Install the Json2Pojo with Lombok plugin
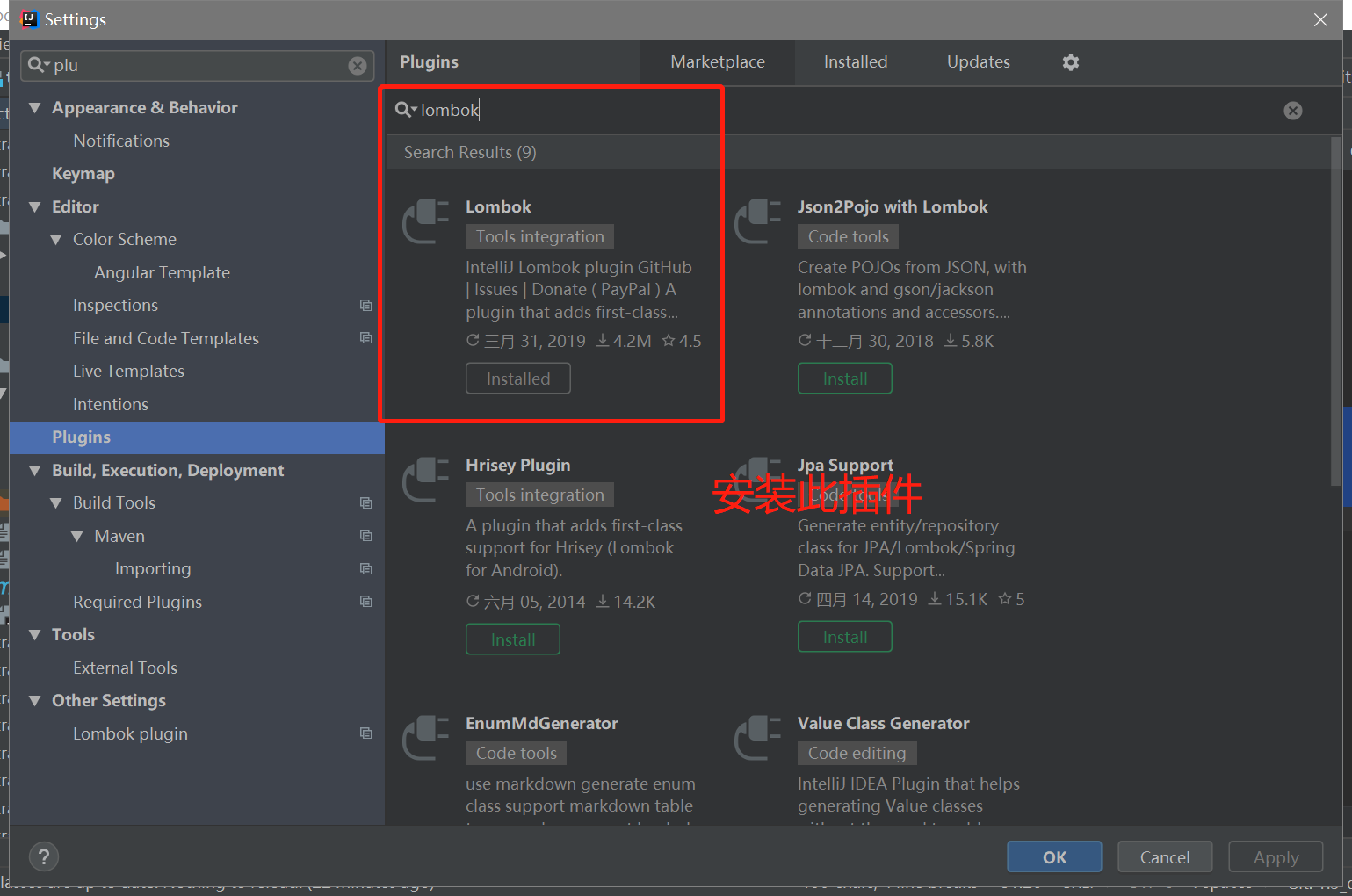The image size is (1352, 896). click(845, 379)
